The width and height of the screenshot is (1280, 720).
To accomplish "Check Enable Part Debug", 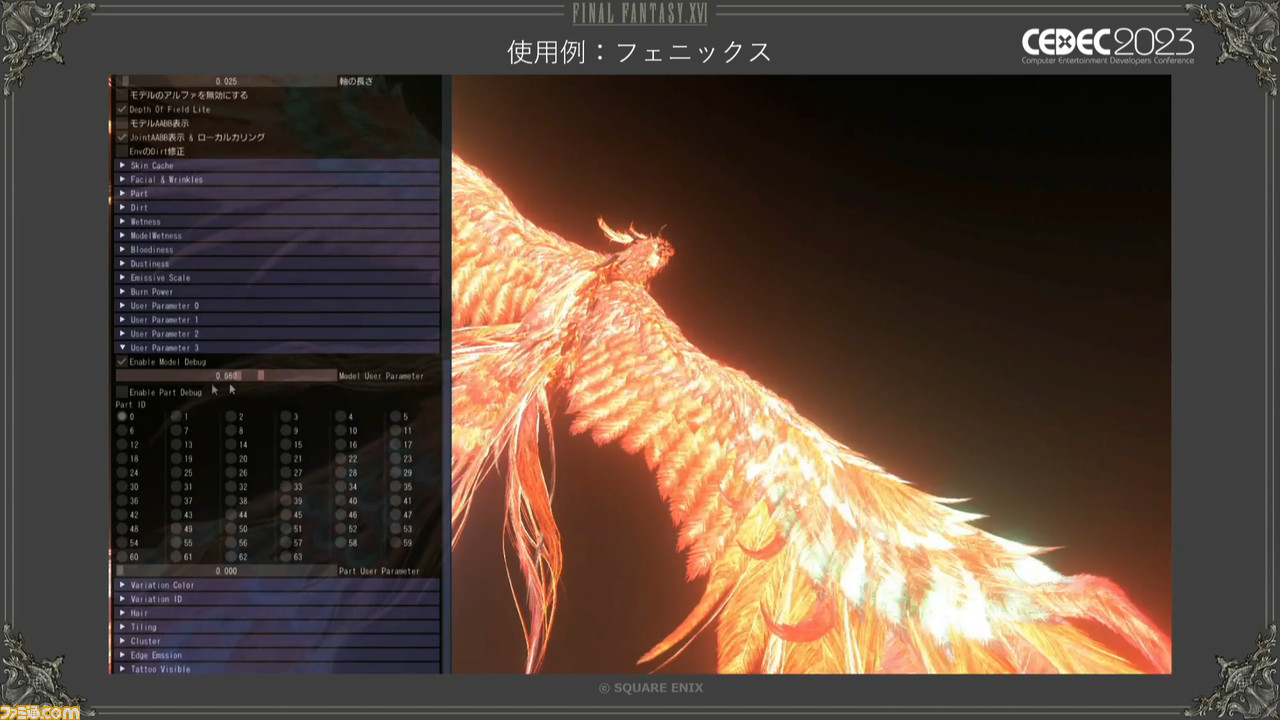I will point(122,392).
